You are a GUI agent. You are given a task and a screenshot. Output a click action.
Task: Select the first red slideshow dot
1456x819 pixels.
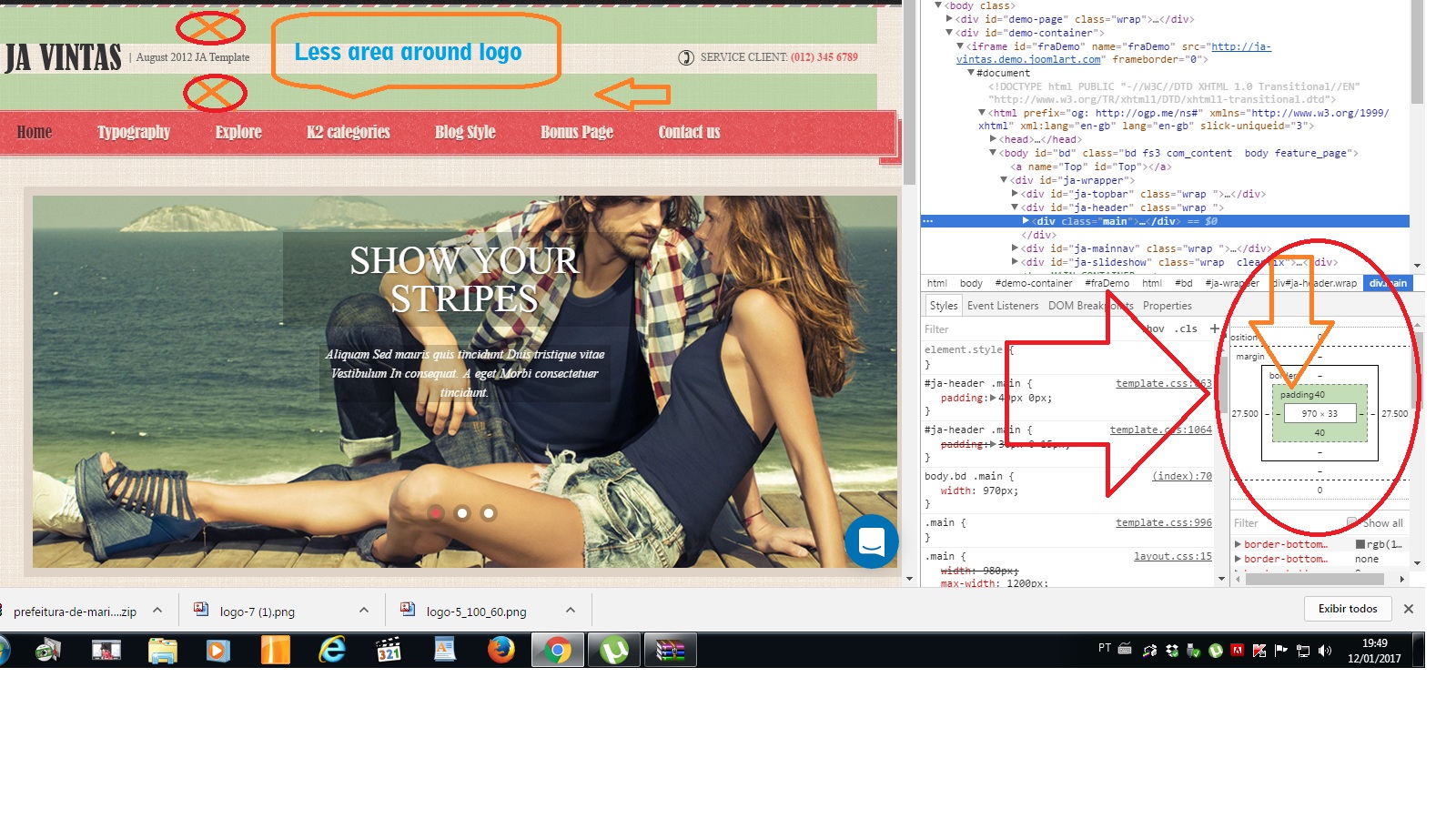click(436, 513)
